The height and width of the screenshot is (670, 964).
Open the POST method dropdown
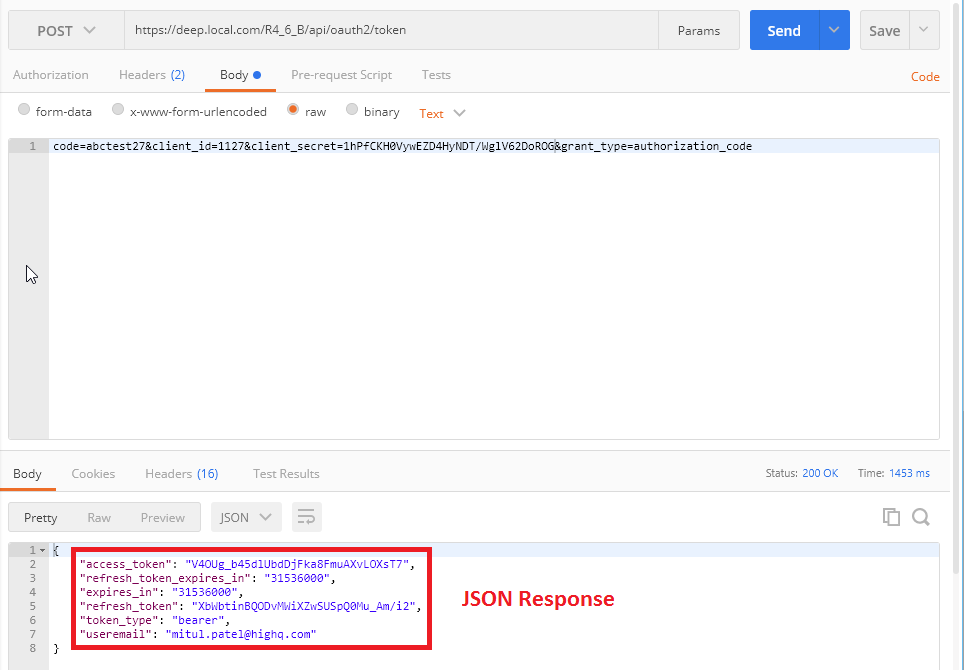coord(66,31)
